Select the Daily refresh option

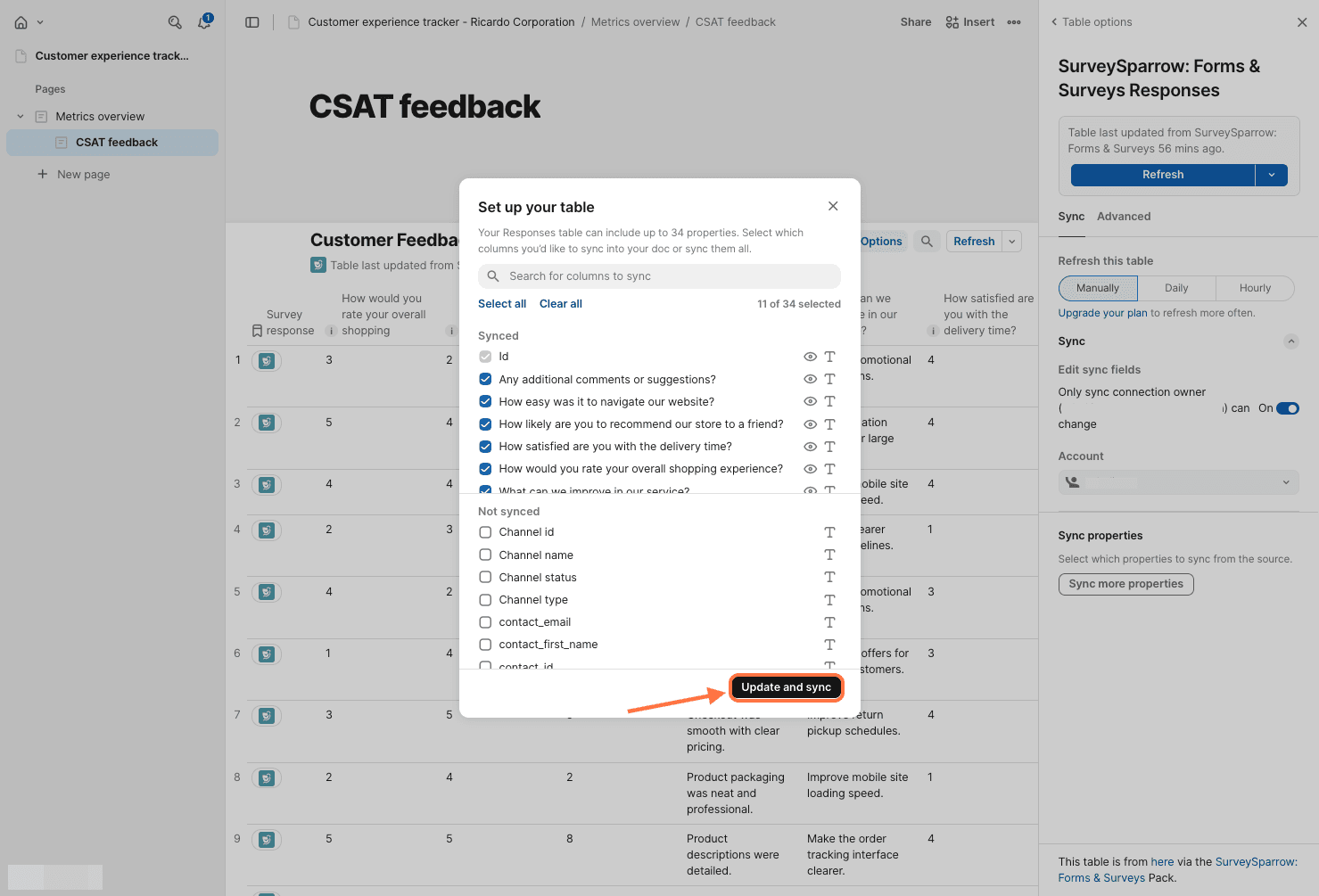tap(1175, 288)
